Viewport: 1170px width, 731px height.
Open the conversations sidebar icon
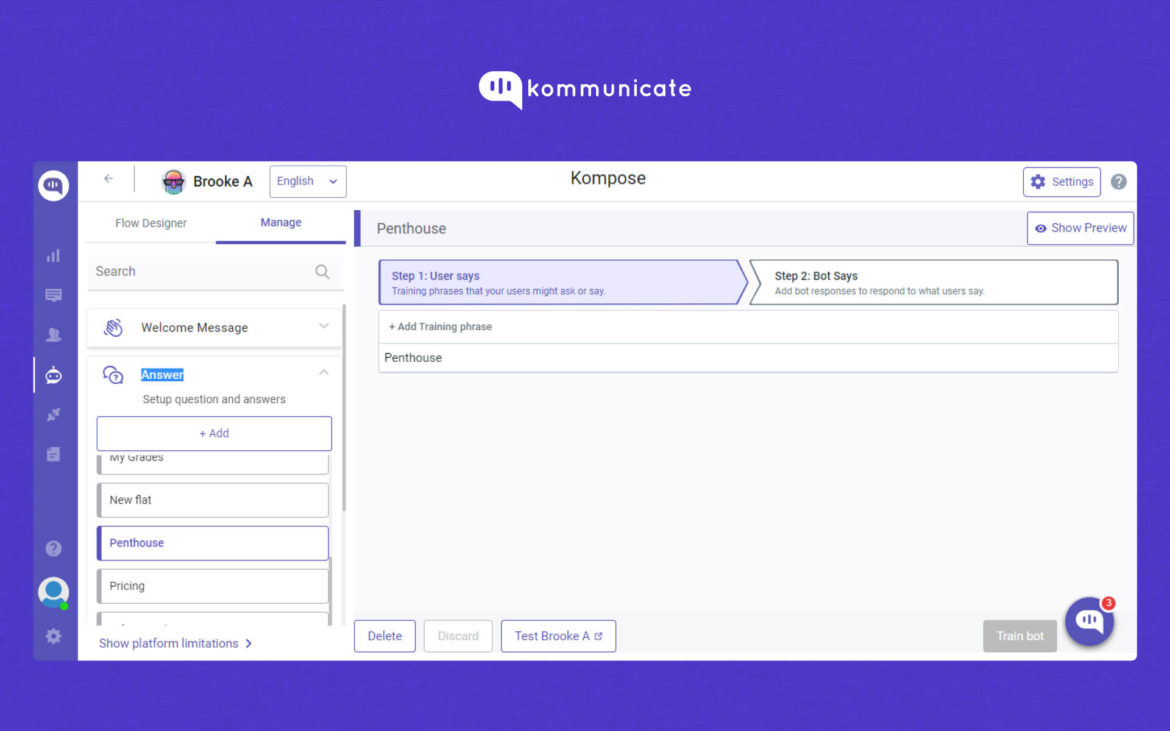(x=53, y=295)
